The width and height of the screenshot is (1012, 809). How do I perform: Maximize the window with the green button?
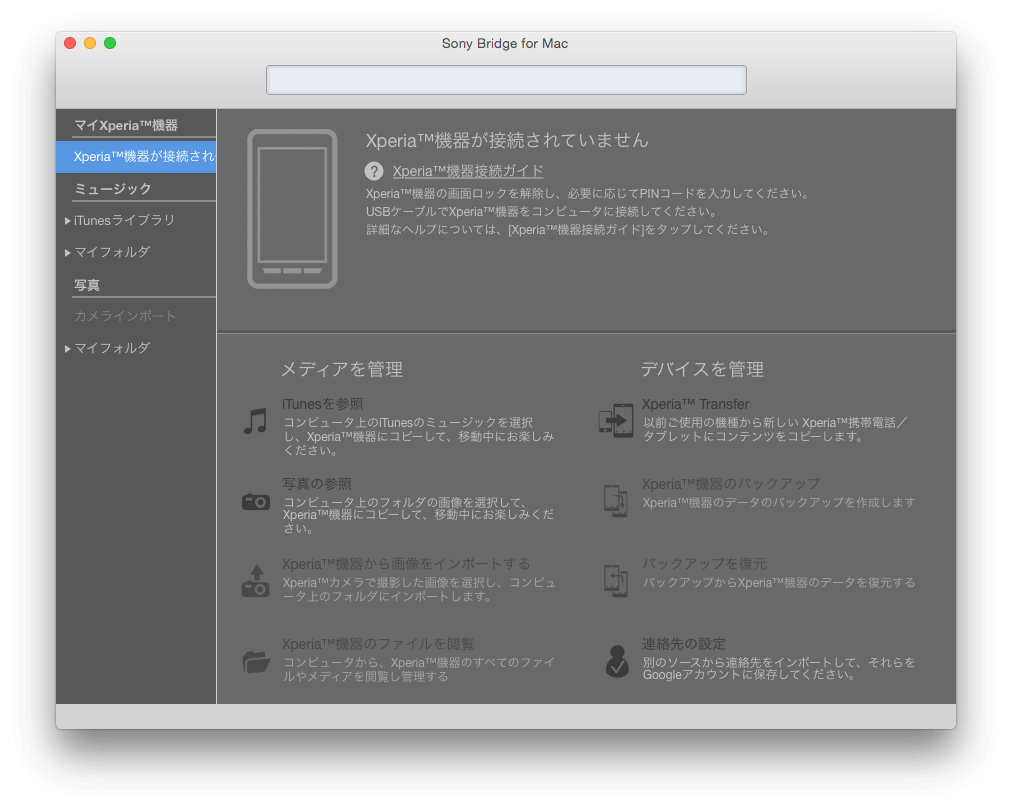click(110, 43)
